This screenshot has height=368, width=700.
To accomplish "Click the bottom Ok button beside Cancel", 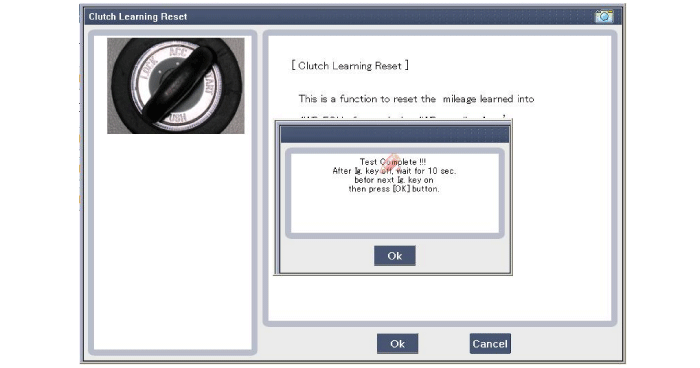I will pyautogui.click(x=397, y=344).
